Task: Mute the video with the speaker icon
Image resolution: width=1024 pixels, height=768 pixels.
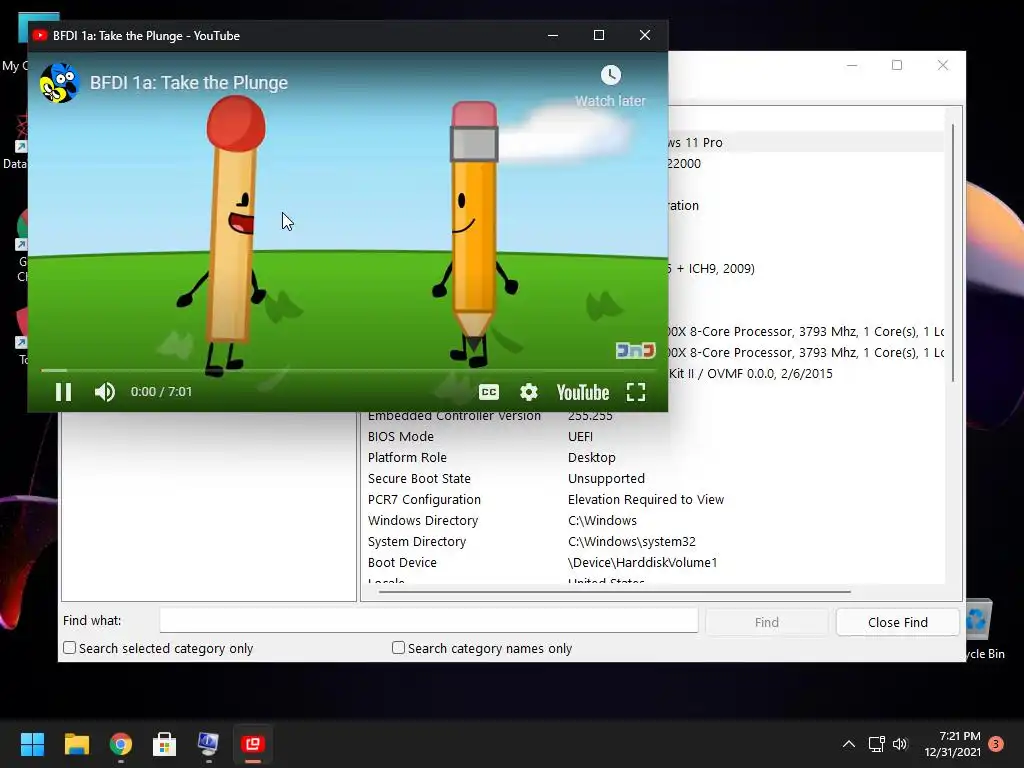Action: 104,392
